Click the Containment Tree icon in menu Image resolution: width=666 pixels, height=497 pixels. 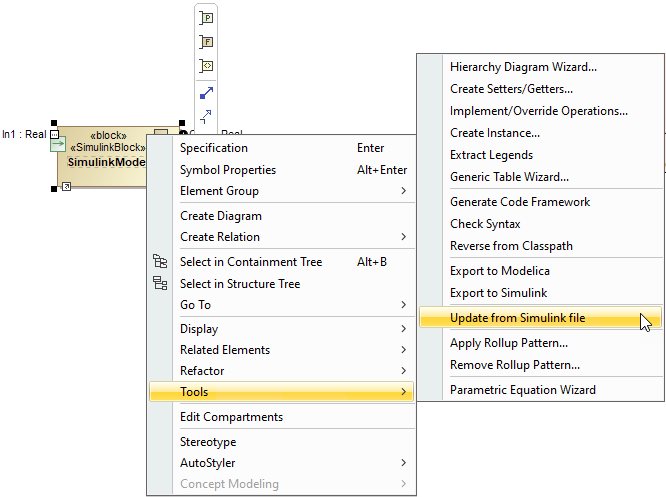160,262
